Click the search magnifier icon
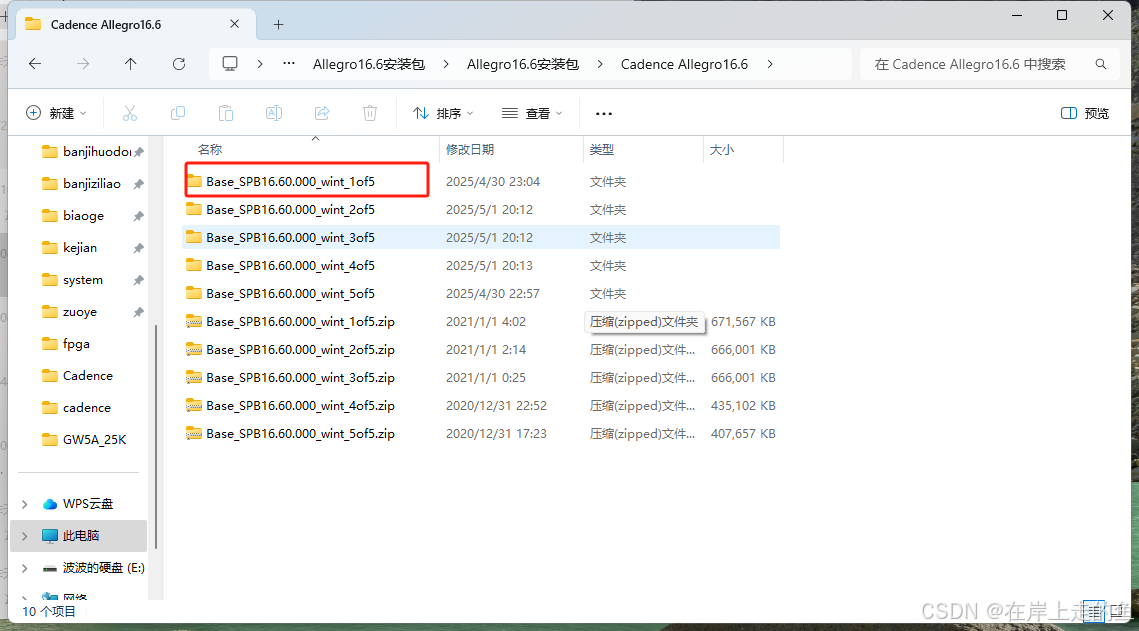Screen dimensions: 1139x631 click(1101, 64)
